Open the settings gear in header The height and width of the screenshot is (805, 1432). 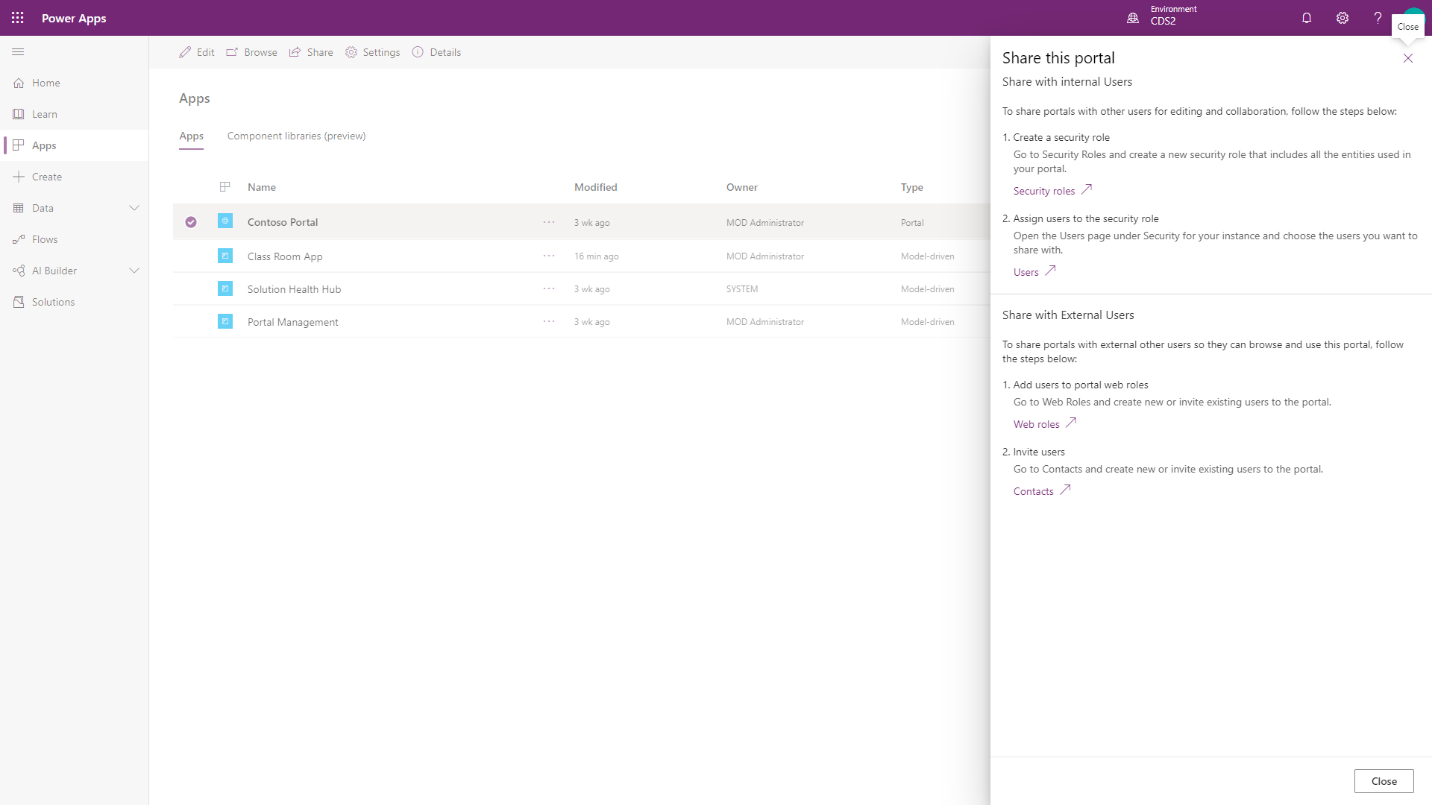(x=1342, y=18)
